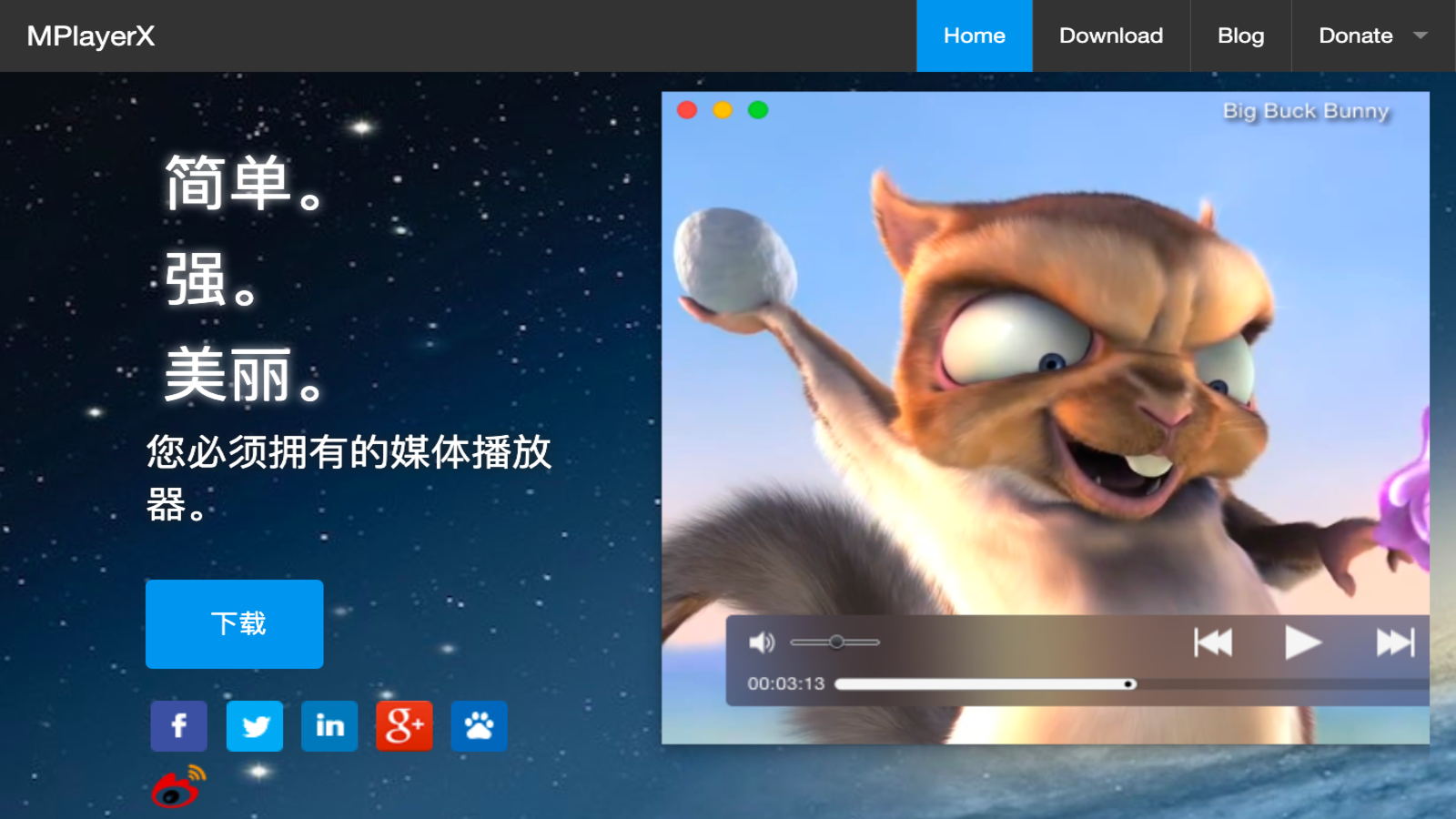Open the Blog page
The image size is (1456, 819).
point(1241,35)
